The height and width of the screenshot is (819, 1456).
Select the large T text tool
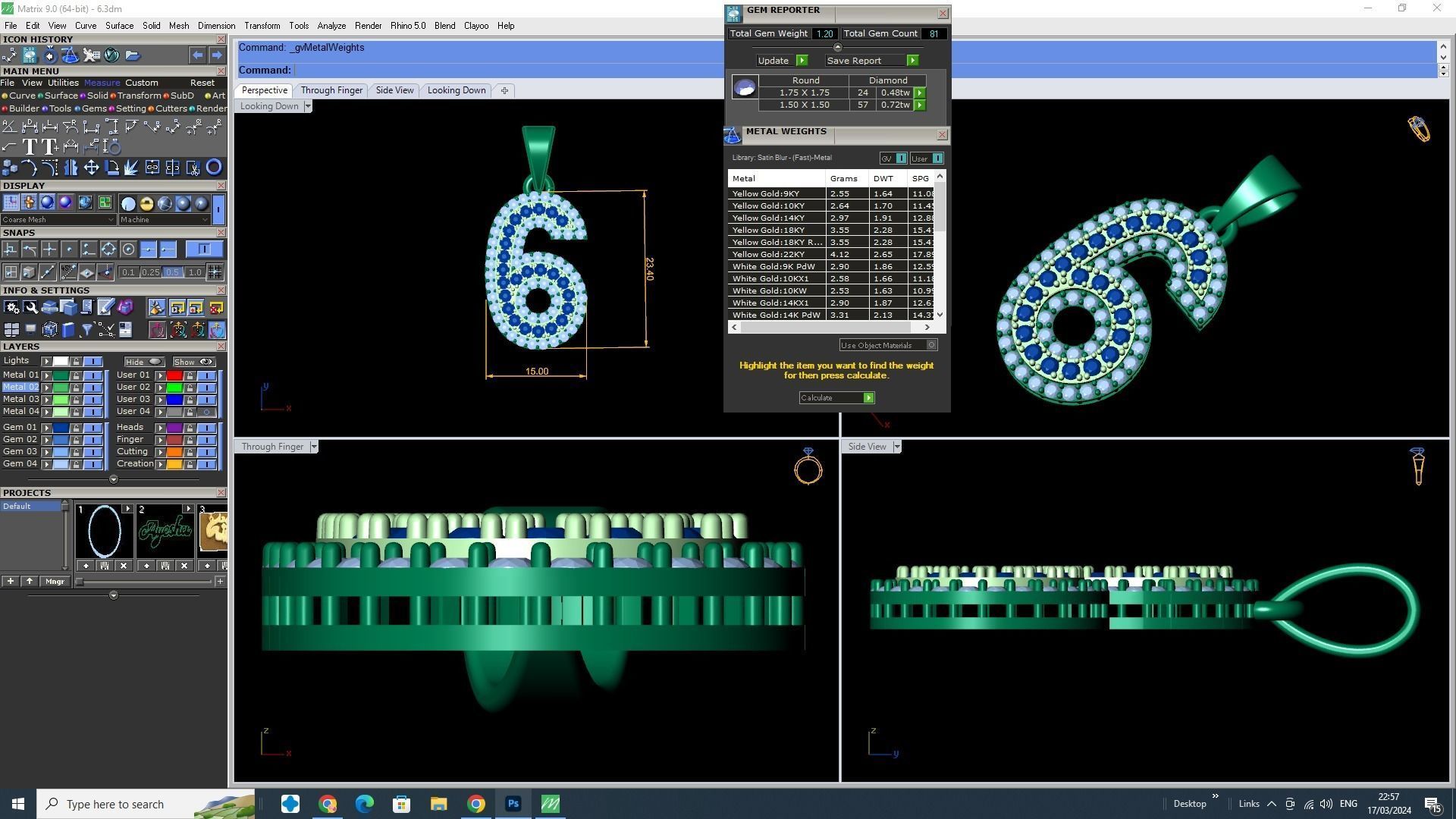pos(30,147)
